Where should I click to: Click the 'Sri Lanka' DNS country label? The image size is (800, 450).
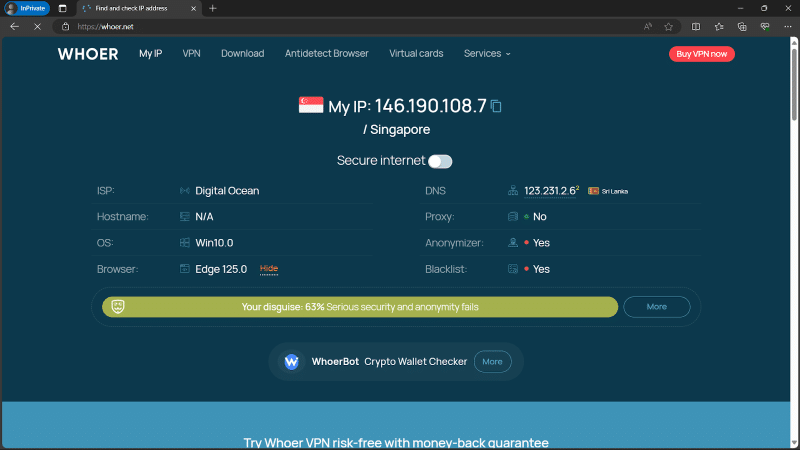pyautogui.click(x=615, y=191)
